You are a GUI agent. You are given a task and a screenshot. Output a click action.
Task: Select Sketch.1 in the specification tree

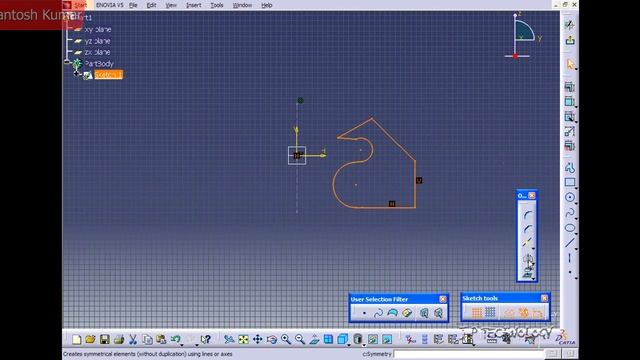point(108,75)
